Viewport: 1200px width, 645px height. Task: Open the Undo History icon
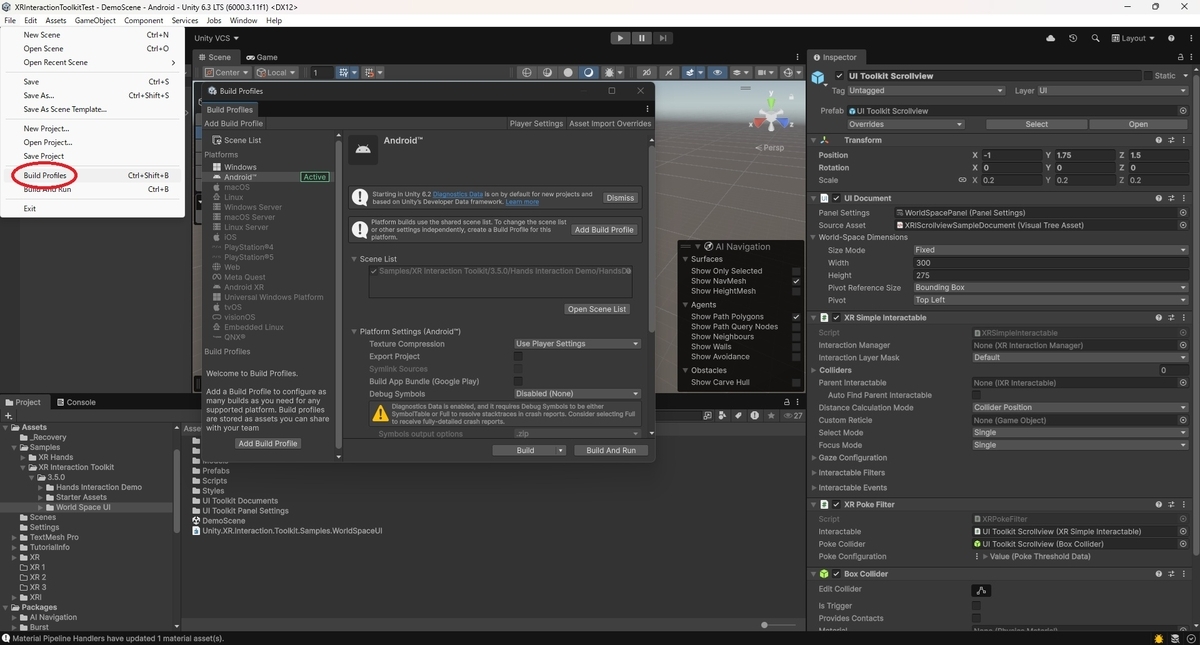(x=1073, y=38)
